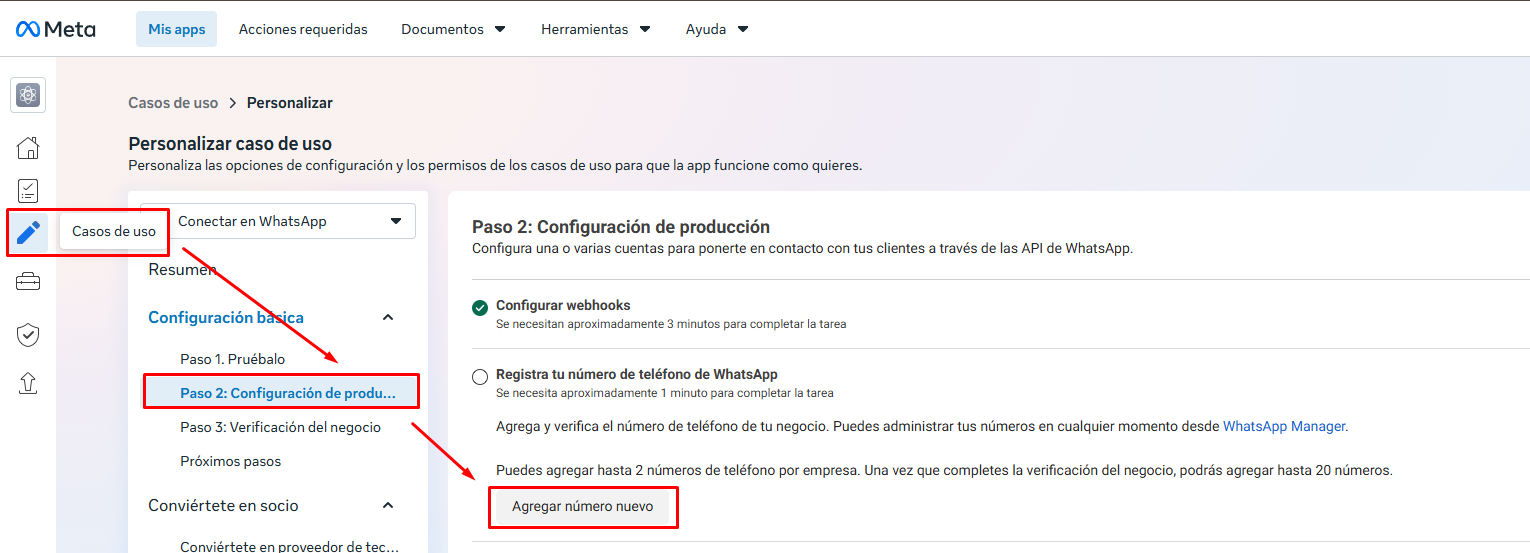Select Conviértete en proveedor de tecnología item
This screenshot has height=553, width=1530.
click(x=289, y=546)
